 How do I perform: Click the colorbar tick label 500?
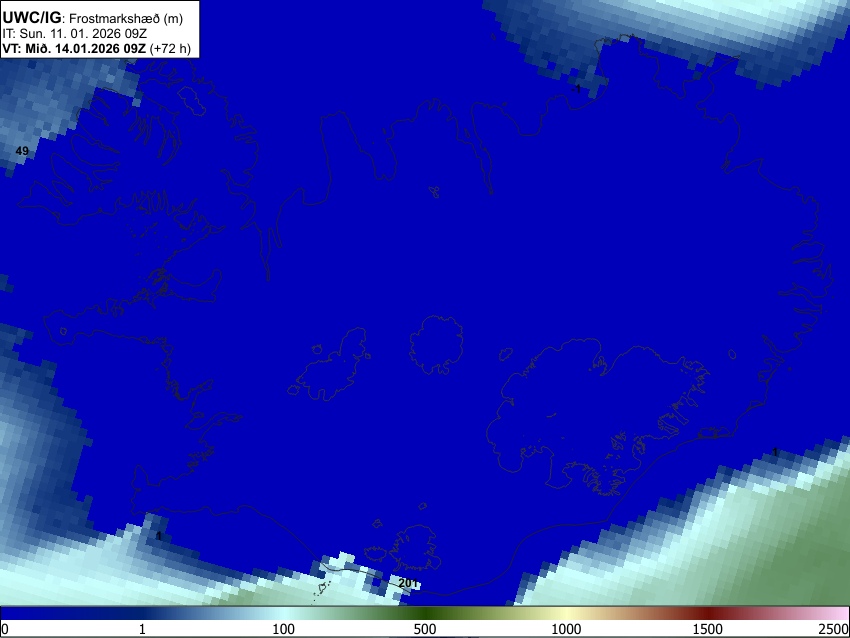click(x=425, y=629)
